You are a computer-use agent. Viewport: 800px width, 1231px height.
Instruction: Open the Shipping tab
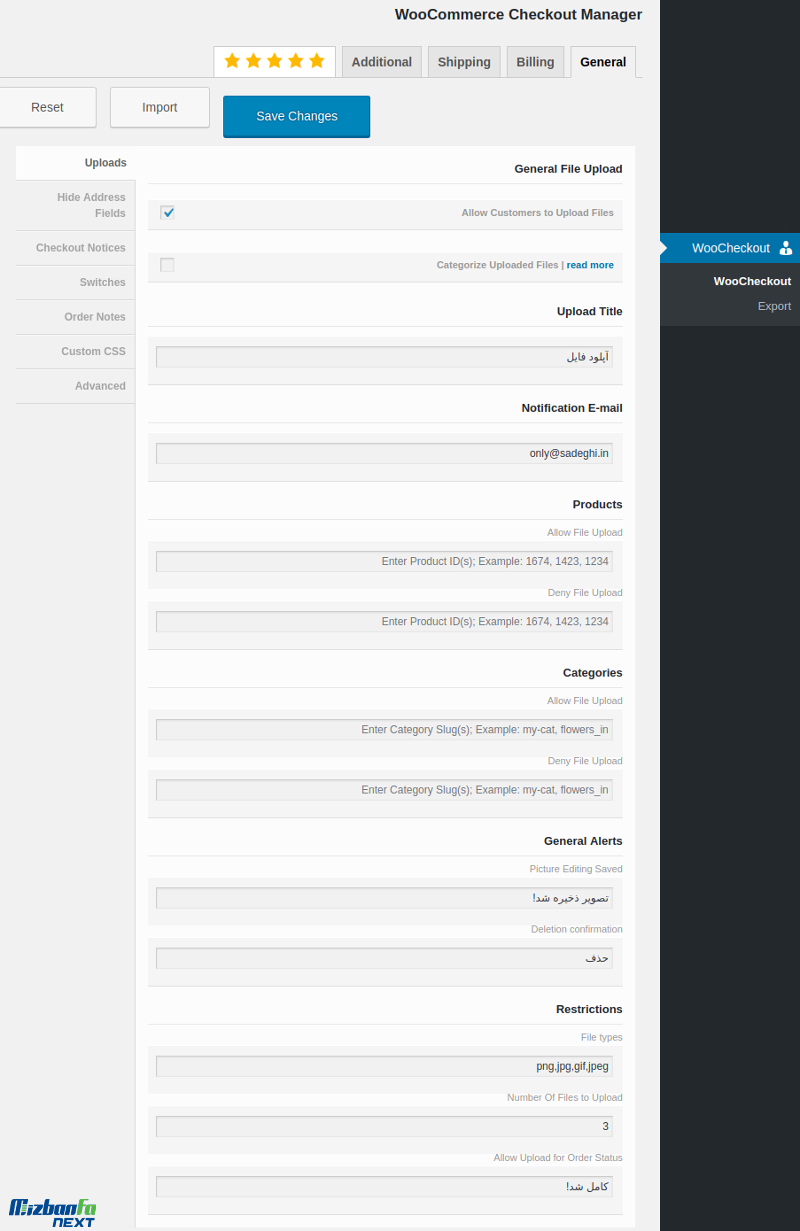464,62
